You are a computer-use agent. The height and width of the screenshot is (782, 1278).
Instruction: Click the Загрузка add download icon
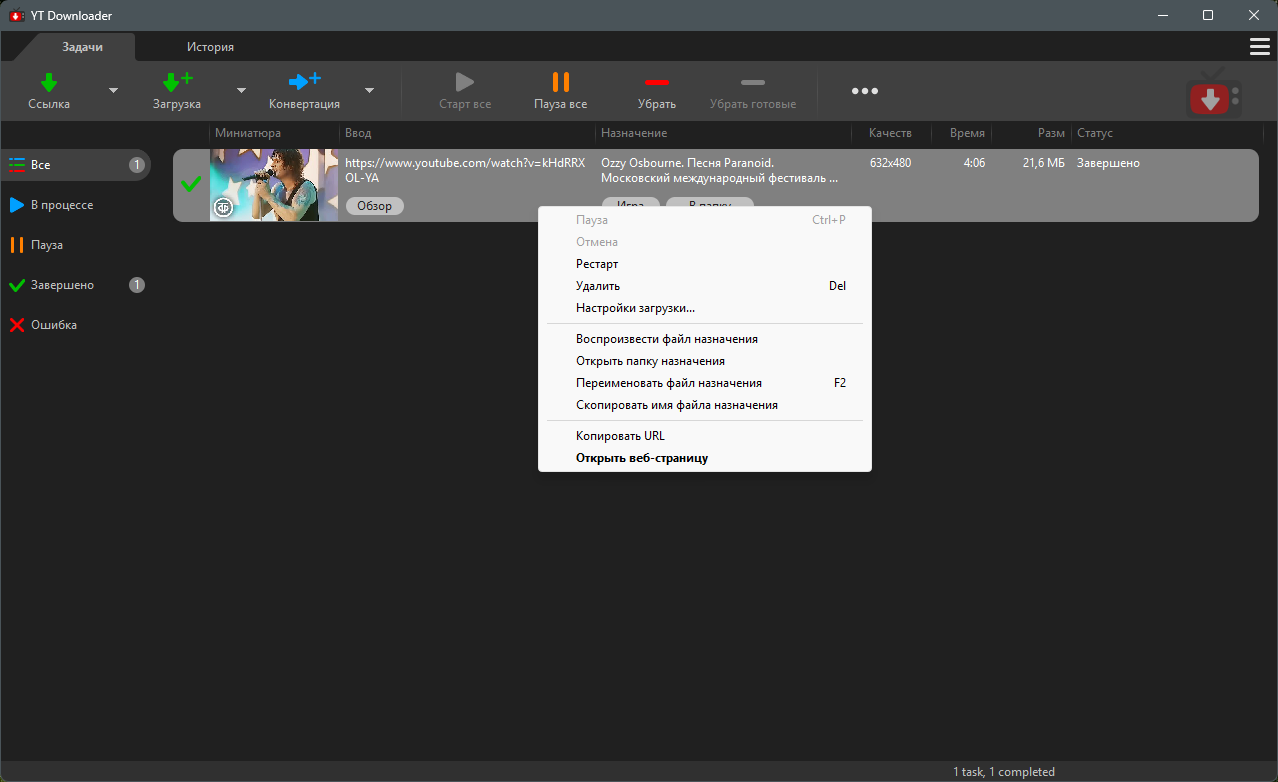tap(177, 82)
